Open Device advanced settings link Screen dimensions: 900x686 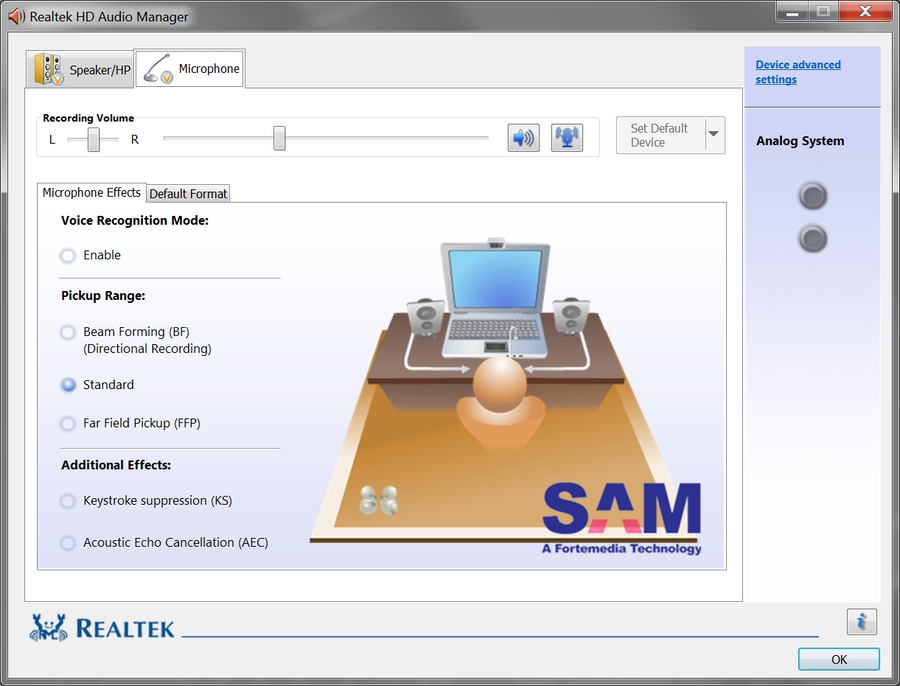click(798, 72)
